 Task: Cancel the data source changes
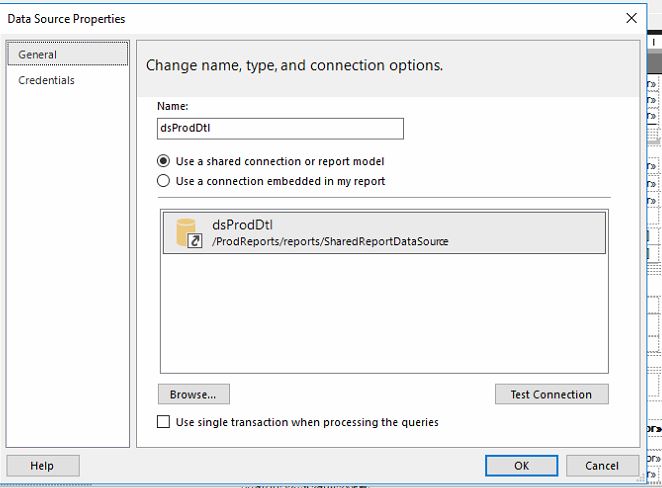point(602,465)
